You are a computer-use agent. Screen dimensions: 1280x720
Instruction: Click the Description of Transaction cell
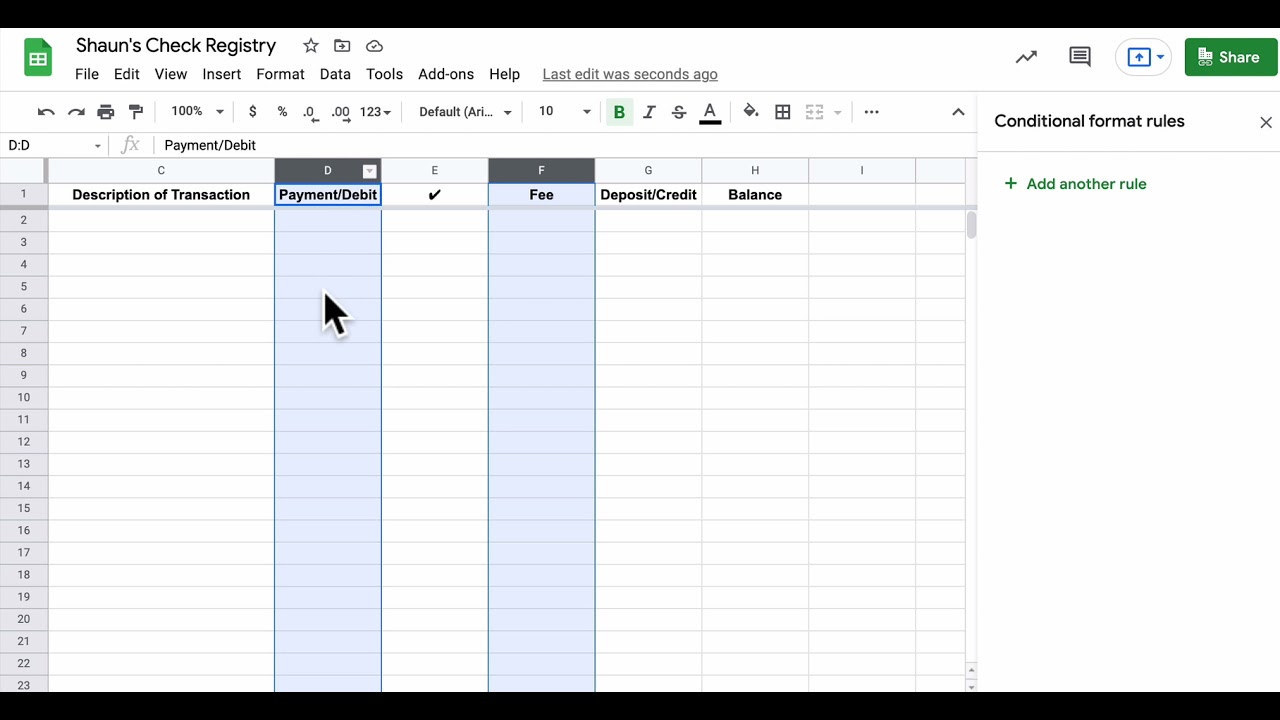(161, 195)
